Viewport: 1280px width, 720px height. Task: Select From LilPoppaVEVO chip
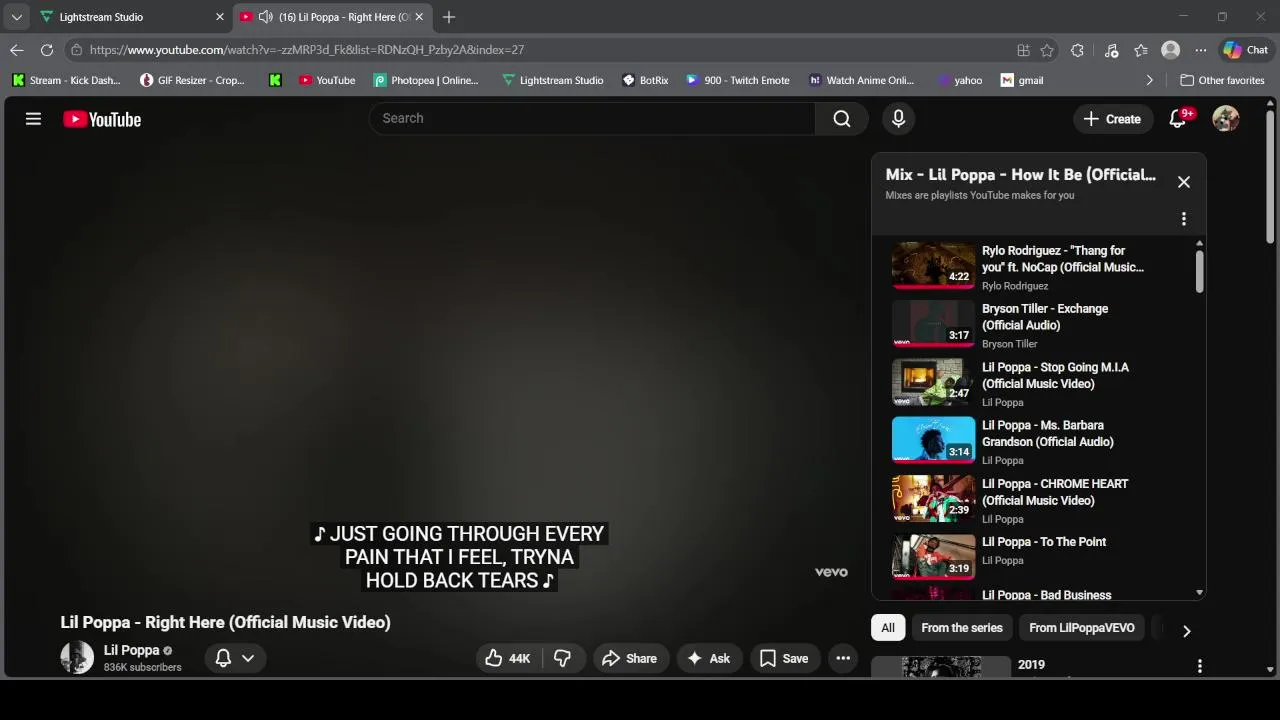pyautogui.click(x=1082, y=628)
